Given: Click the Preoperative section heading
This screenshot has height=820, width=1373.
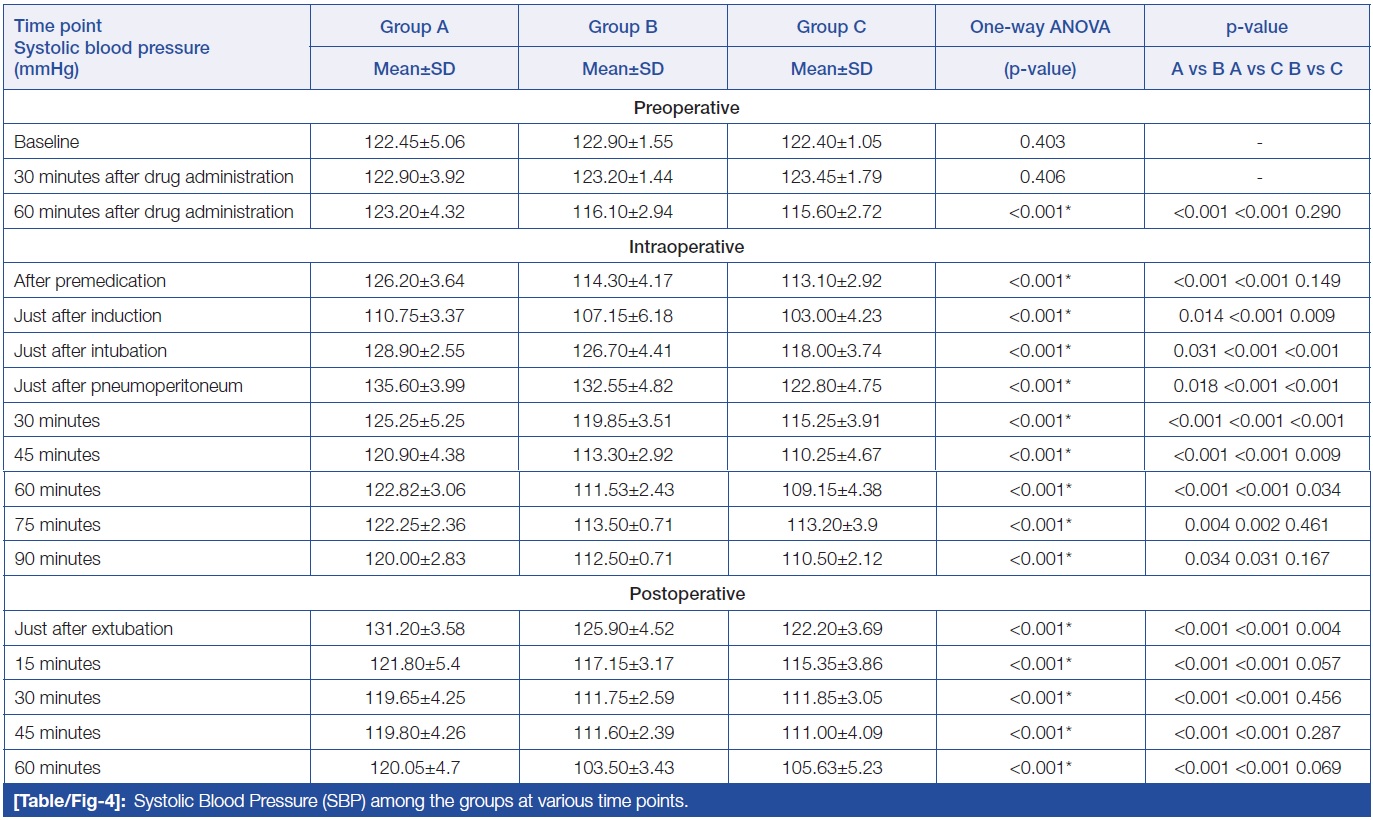Looking at the screenshot, I should click(x=686, y=108).
